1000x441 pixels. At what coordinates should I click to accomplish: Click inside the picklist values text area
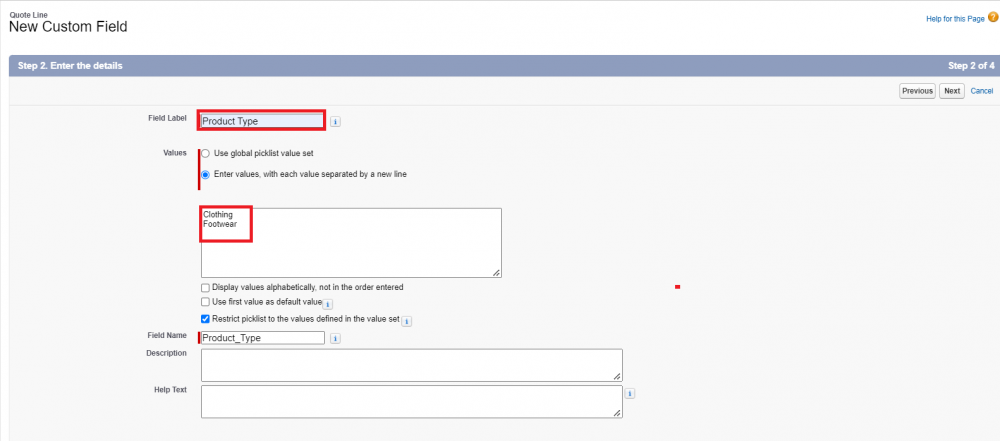pos(351,243)
